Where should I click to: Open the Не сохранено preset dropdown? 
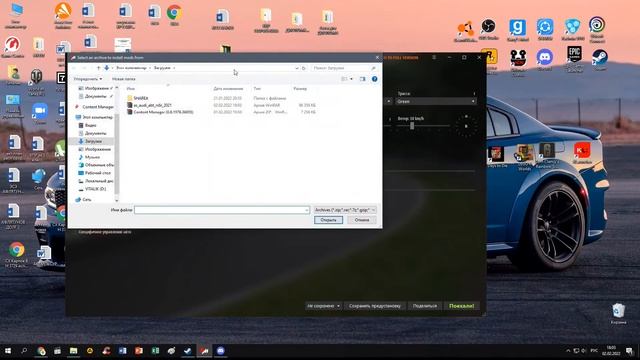[323, 306]
